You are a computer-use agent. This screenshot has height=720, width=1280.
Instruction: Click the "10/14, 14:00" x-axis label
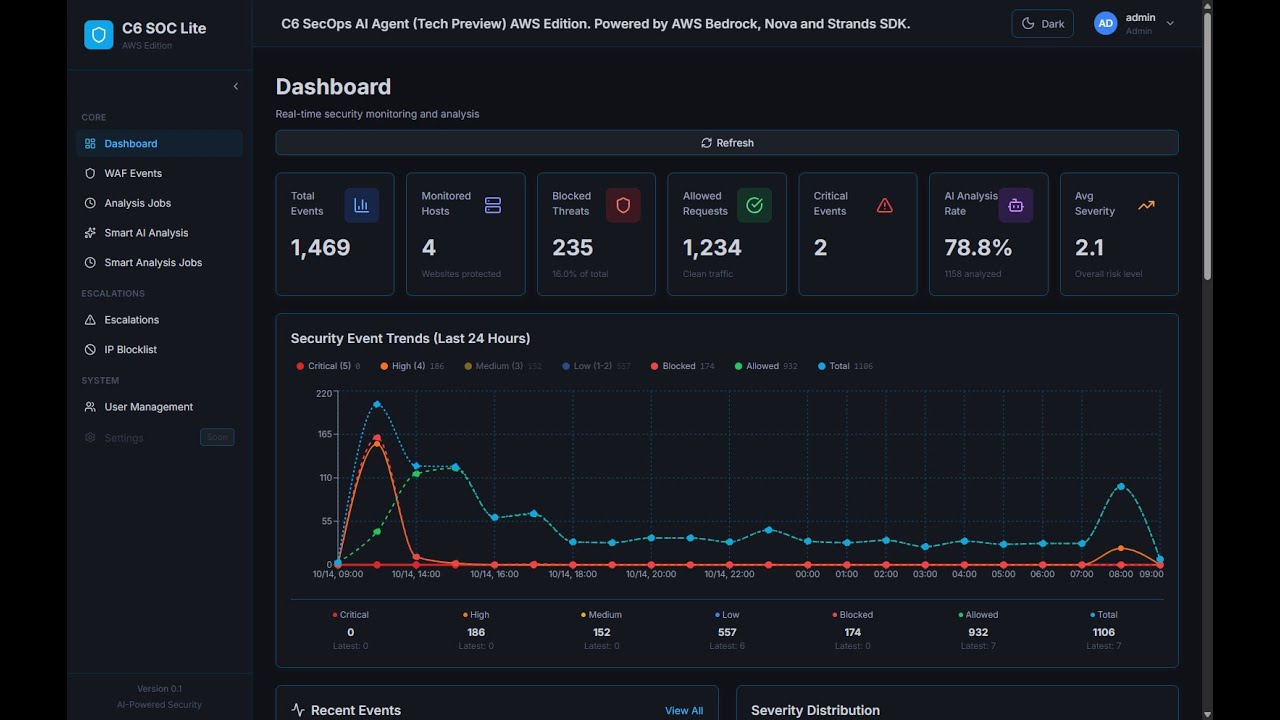[x=416, y=574]
